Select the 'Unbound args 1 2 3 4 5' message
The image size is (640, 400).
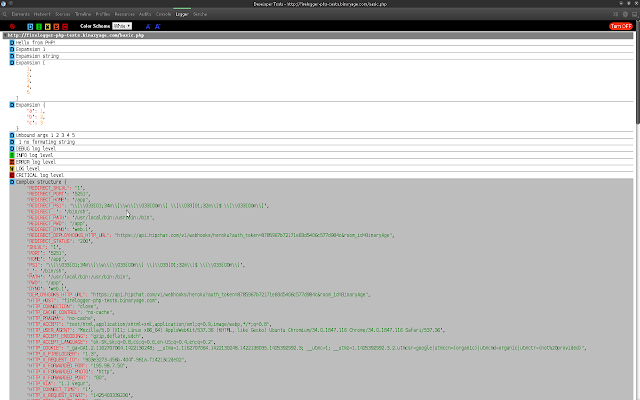point(45,135)
